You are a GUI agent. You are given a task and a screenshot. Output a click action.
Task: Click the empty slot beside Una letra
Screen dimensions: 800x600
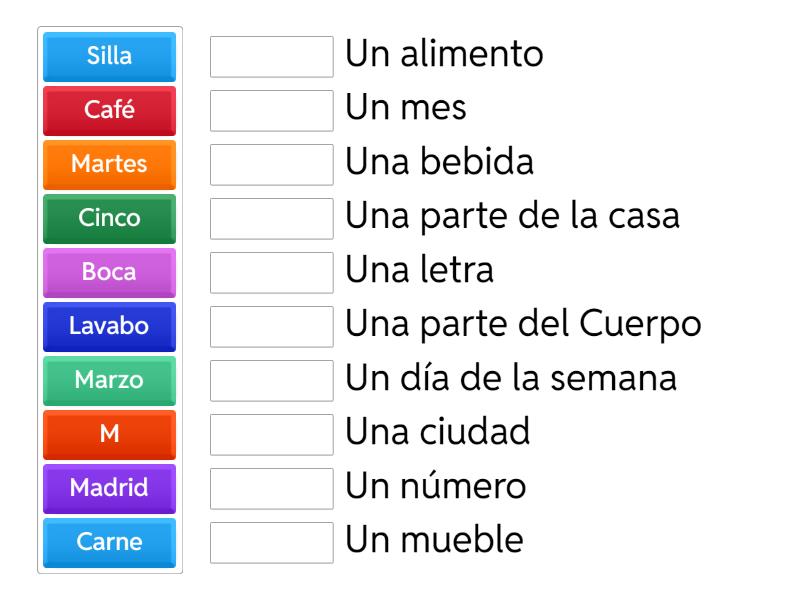[272, 273]
